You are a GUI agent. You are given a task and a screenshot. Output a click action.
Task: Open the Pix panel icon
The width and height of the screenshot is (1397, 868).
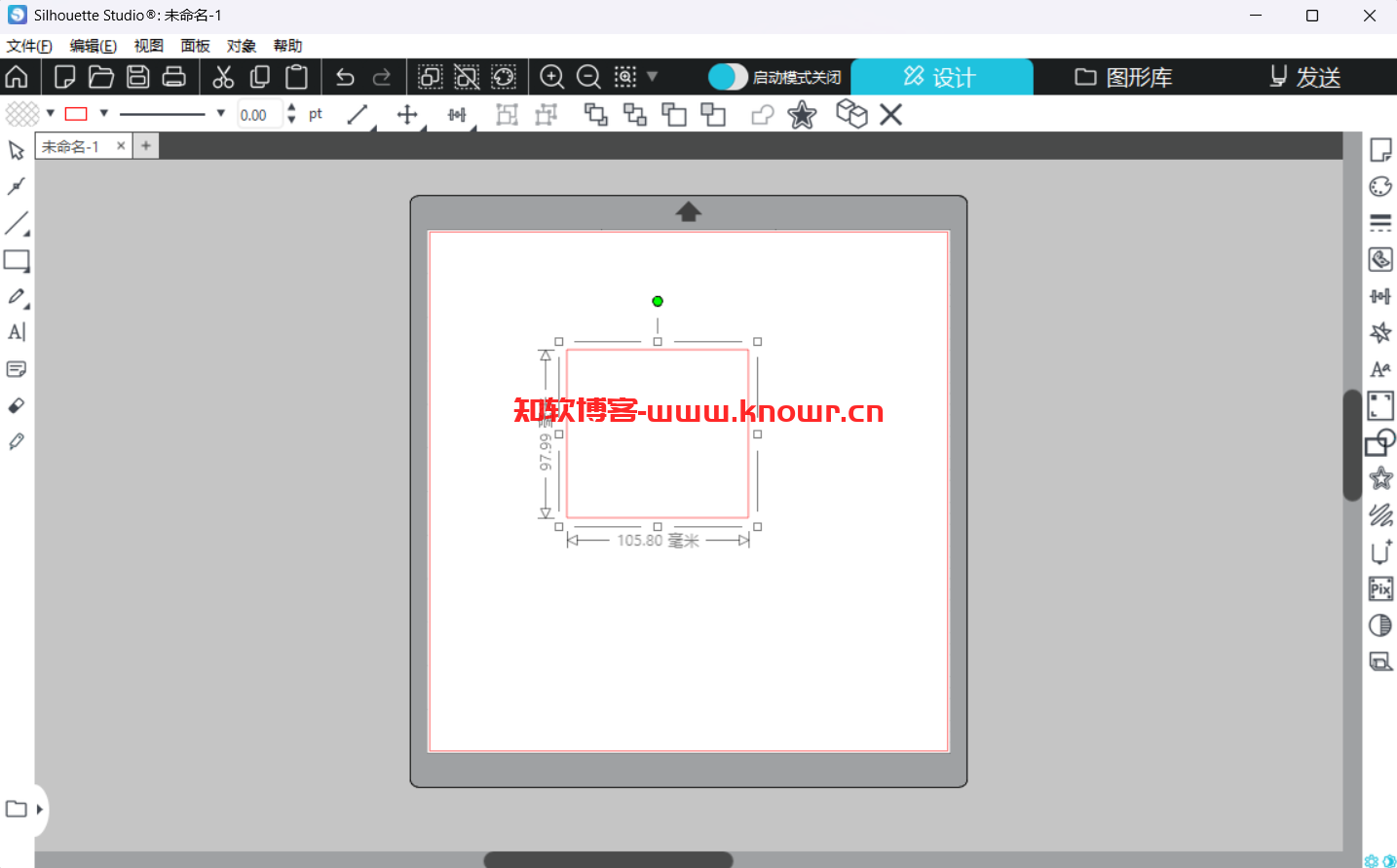click(1380, 588)
